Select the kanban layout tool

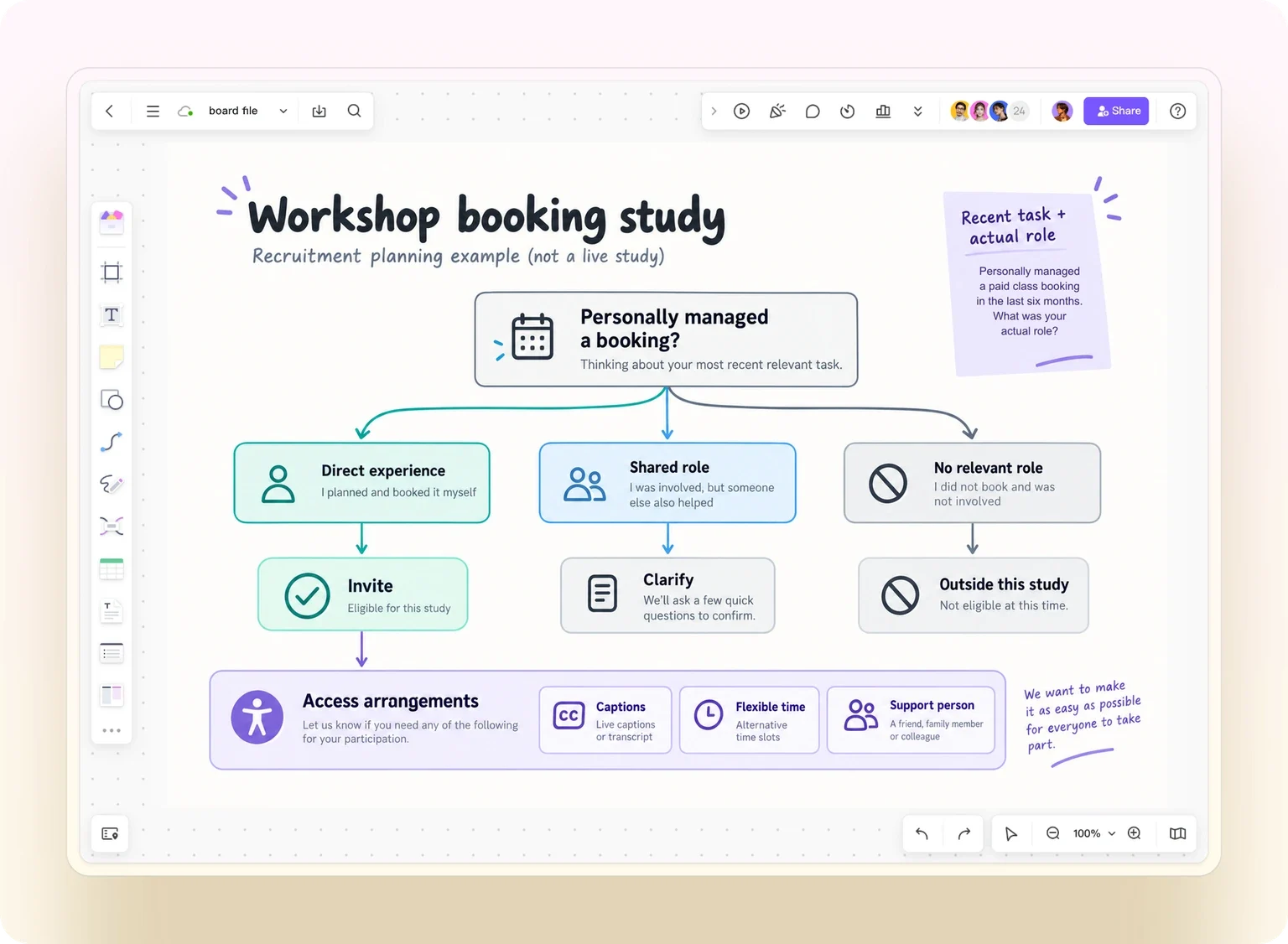click(112, 695)
